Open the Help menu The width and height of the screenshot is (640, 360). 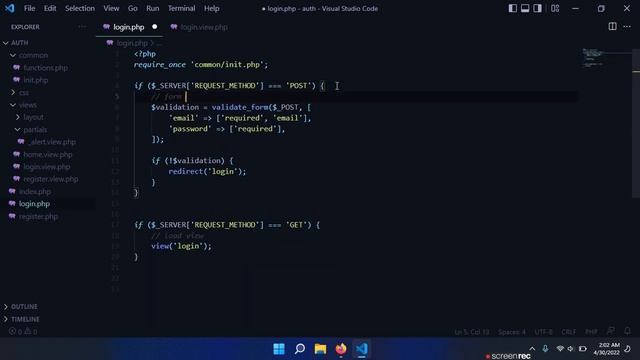(x=211, y=8)
